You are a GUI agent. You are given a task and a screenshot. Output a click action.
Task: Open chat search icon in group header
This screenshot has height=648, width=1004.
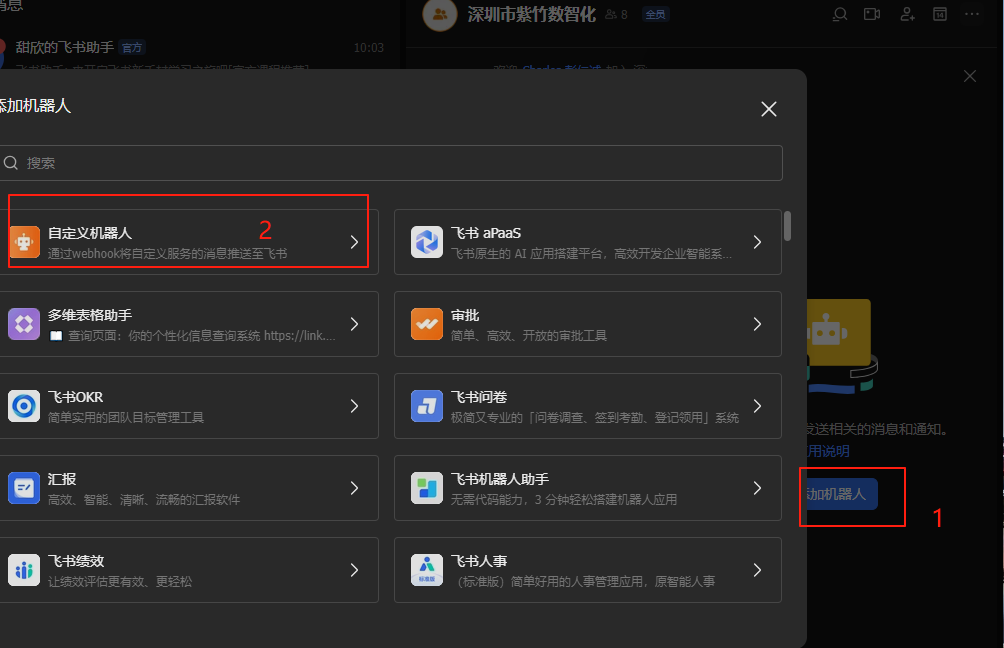pos(840,14)
